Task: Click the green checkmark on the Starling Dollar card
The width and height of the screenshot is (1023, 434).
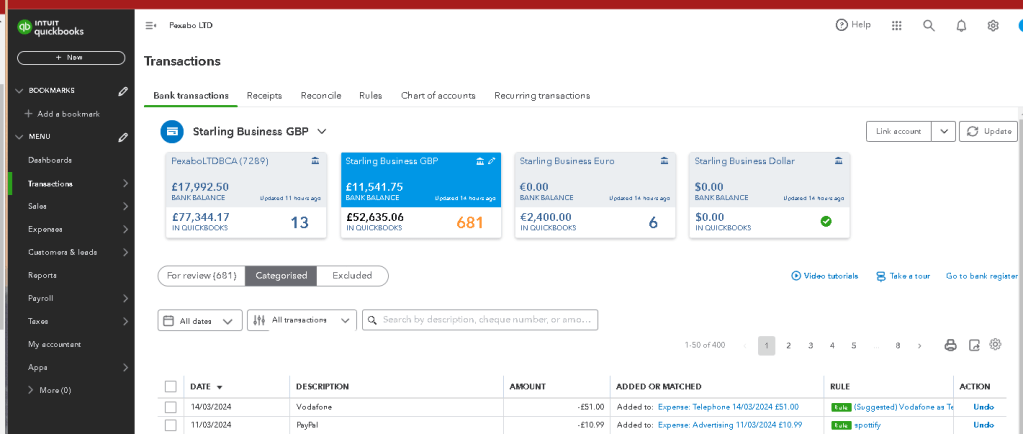Action: click(x=826, y=222)
